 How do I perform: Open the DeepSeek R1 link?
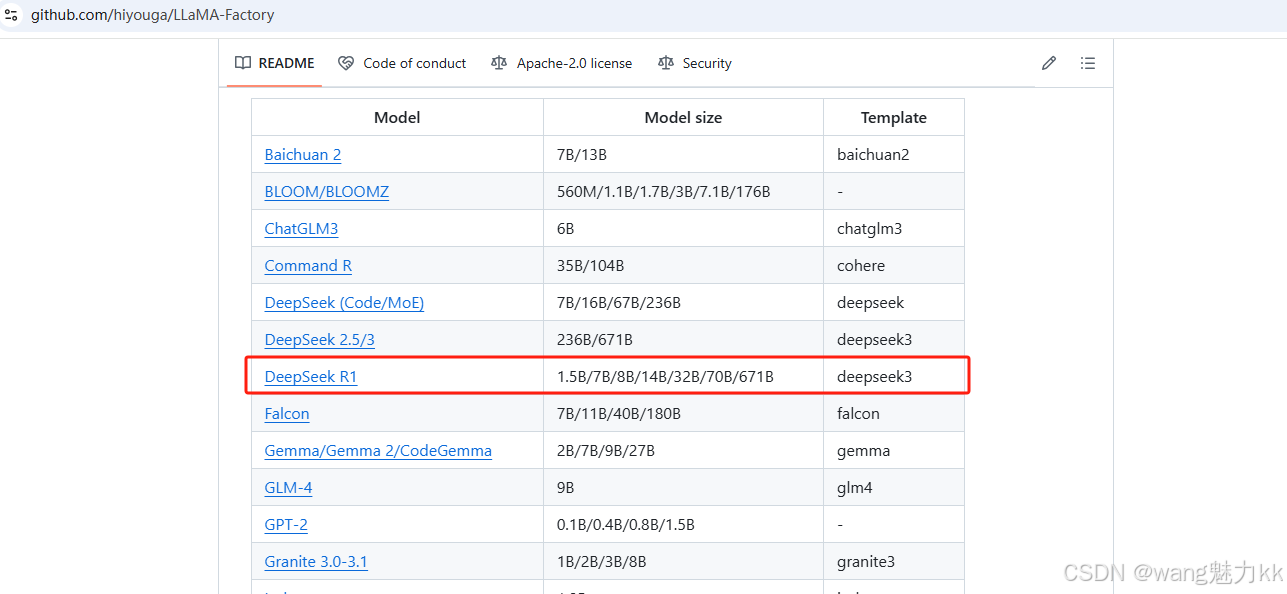[311, 377]
